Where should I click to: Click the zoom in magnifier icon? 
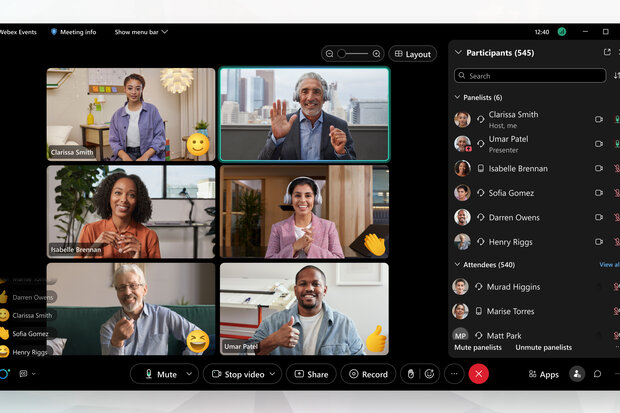[376, 53]
